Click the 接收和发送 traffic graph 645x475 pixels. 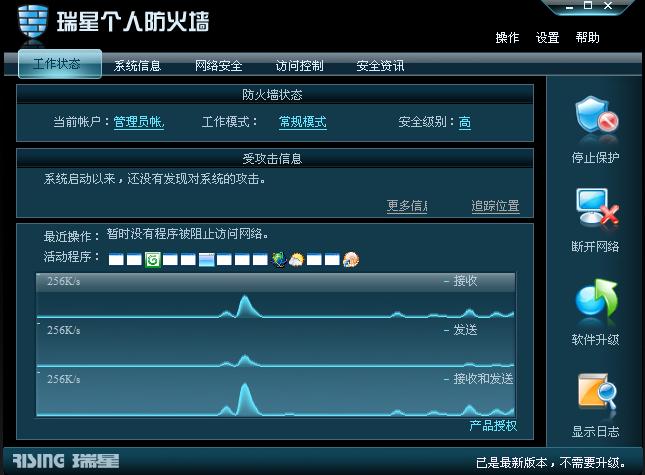coord(276,393)
